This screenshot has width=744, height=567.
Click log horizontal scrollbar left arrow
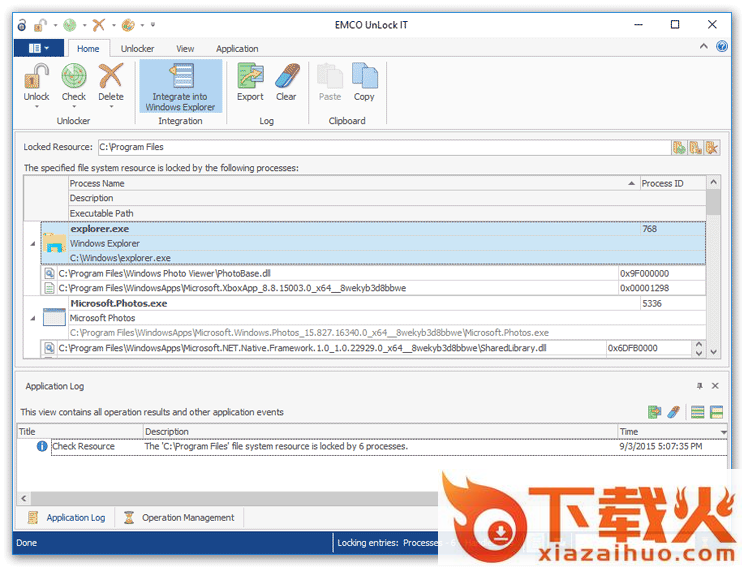(24, 498)
